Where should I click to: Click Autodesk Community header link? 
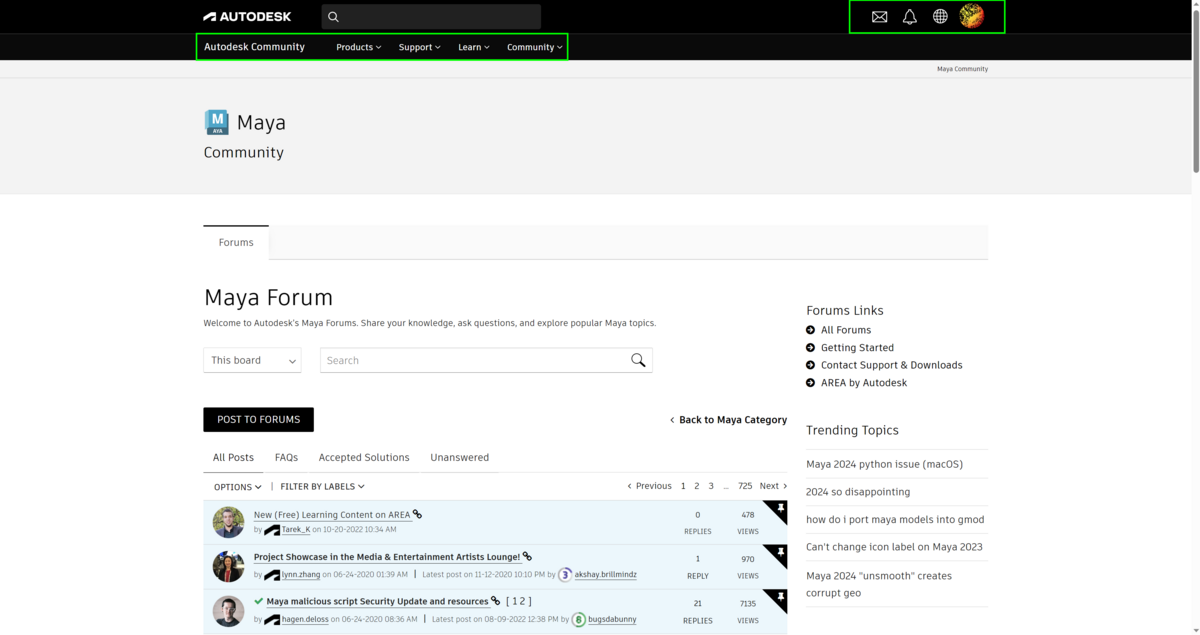254,47
